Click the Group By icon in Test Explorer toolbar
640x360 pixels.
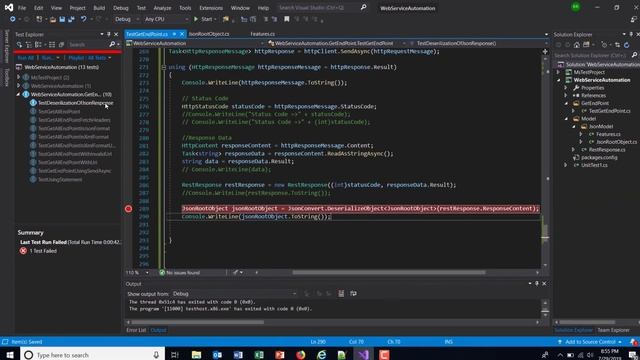click(x=38, y=44)
